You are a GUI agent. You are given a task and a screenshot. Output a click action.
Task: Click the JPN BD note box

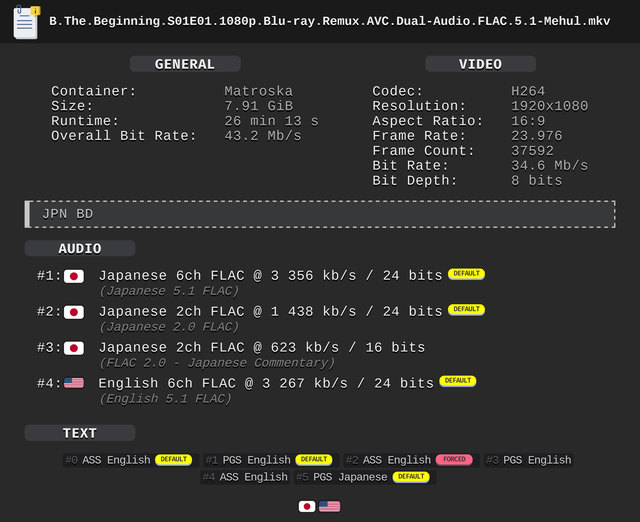click(320, 214)
